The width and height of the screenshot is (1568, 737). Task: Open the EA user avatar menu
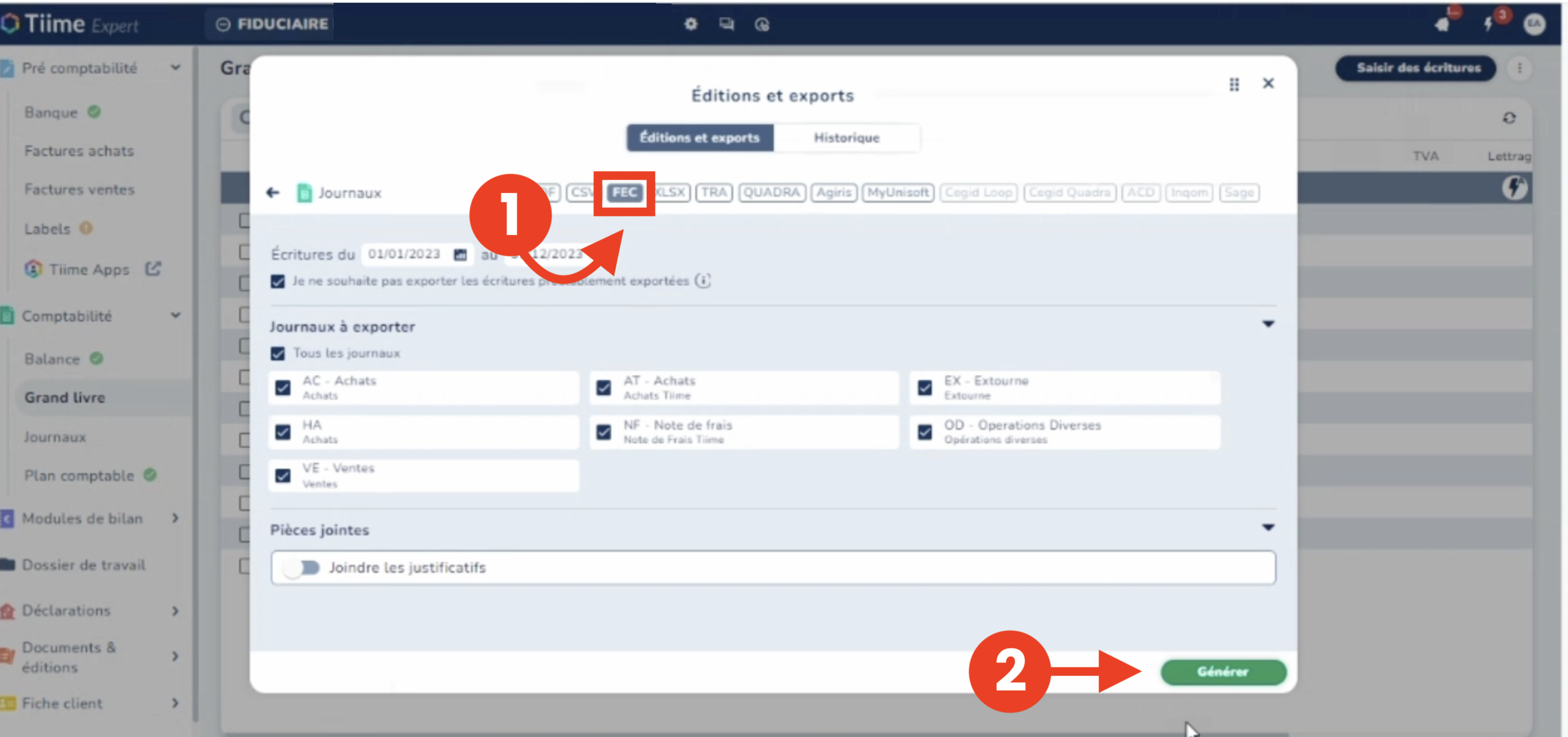(1534, 24)
